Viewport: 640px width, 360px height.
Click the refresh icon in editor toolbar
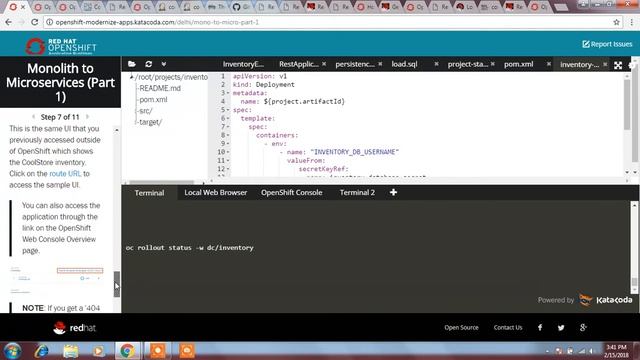tap(149, 64)
